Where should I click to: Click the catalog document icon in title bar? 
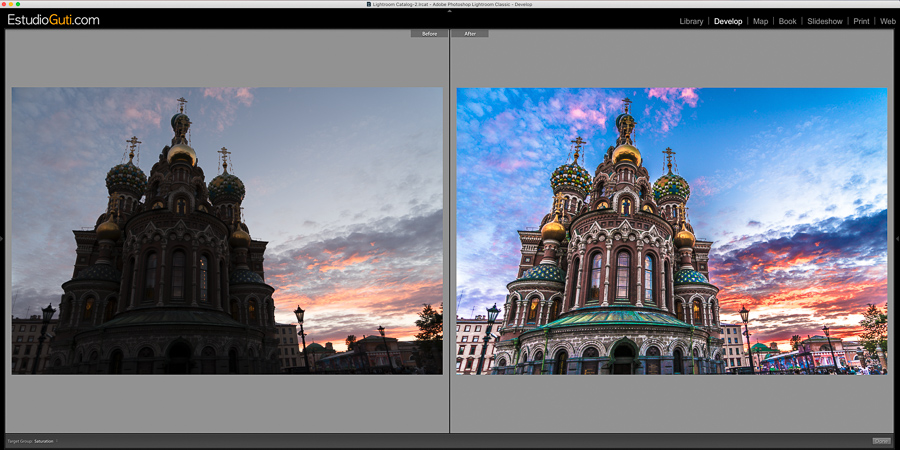(x=369, y=4)
